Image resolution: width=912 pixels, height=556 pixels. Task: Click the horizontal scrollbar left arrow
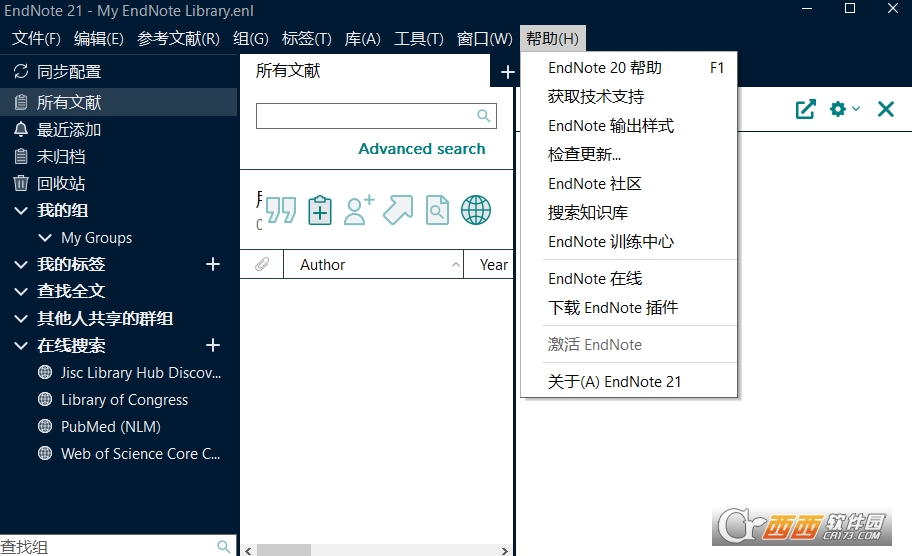[x=248, y=550]
